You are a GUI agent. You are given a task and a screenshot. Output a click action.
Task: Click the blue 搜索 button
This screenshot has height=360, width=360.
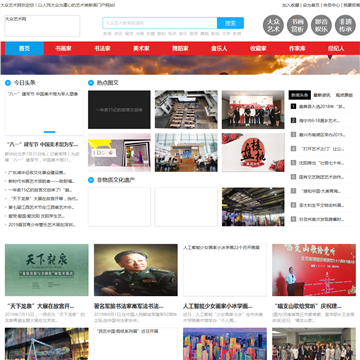230,23
